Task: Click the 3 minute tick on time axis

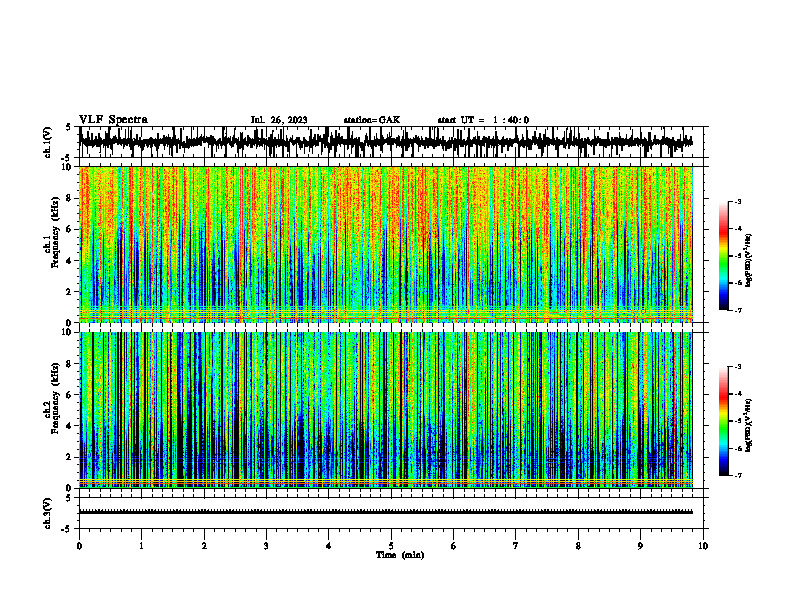Action: (266, 546)
